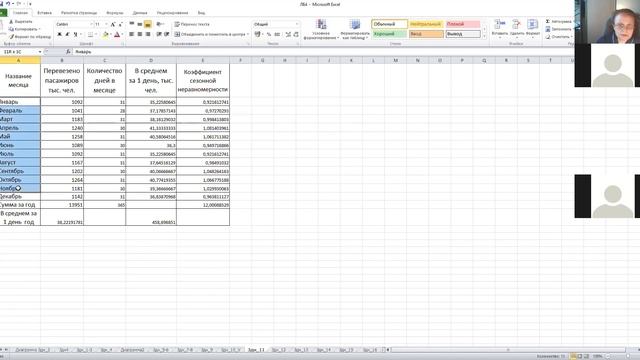The image size is (640, 360).
Task: Select the highlighted Bottom Align icon
Action: 148,24
